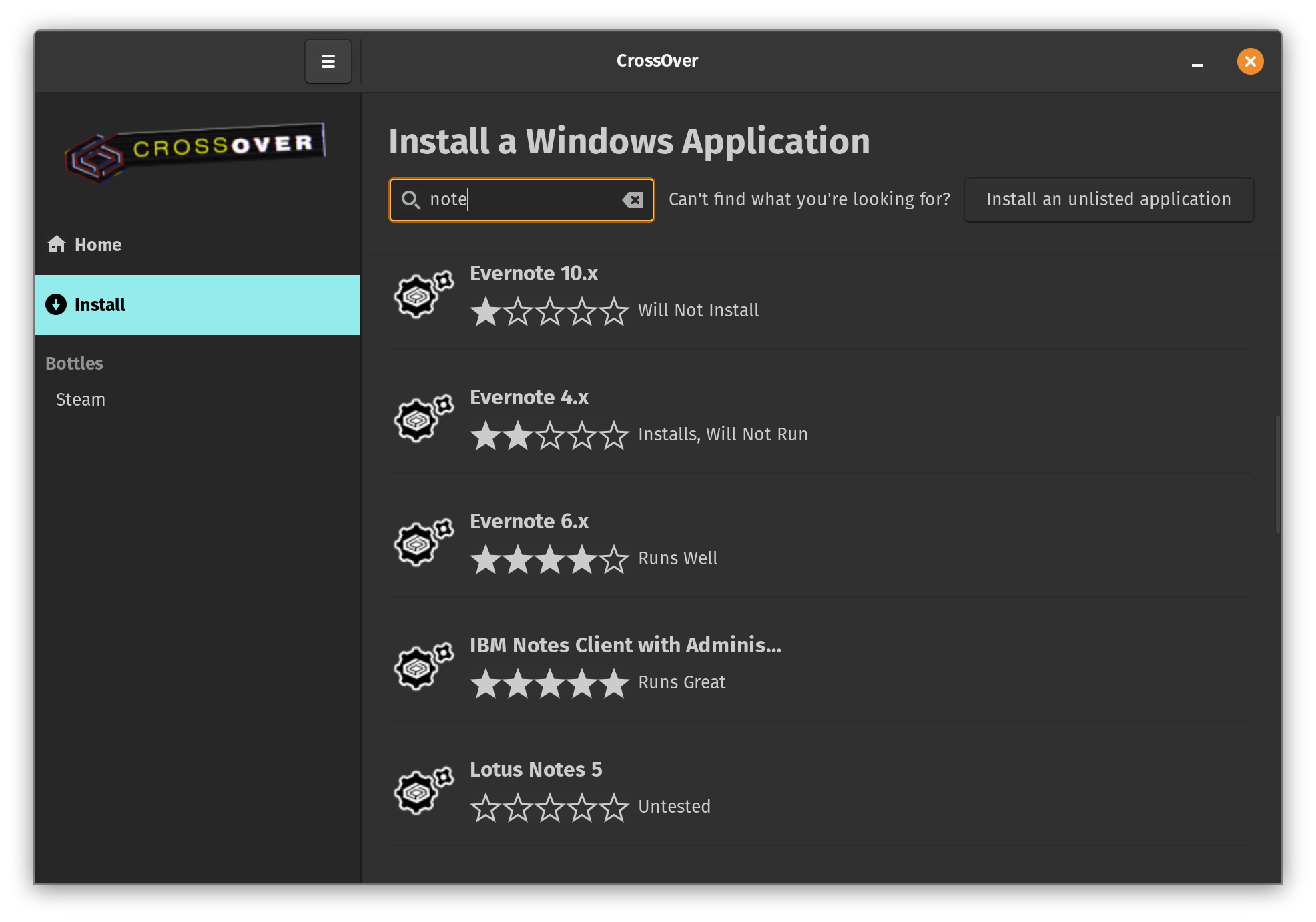
Task: Open the Evernote 6.x star rating dropdown
Action: pyautogui.click(x=549, y=557)
